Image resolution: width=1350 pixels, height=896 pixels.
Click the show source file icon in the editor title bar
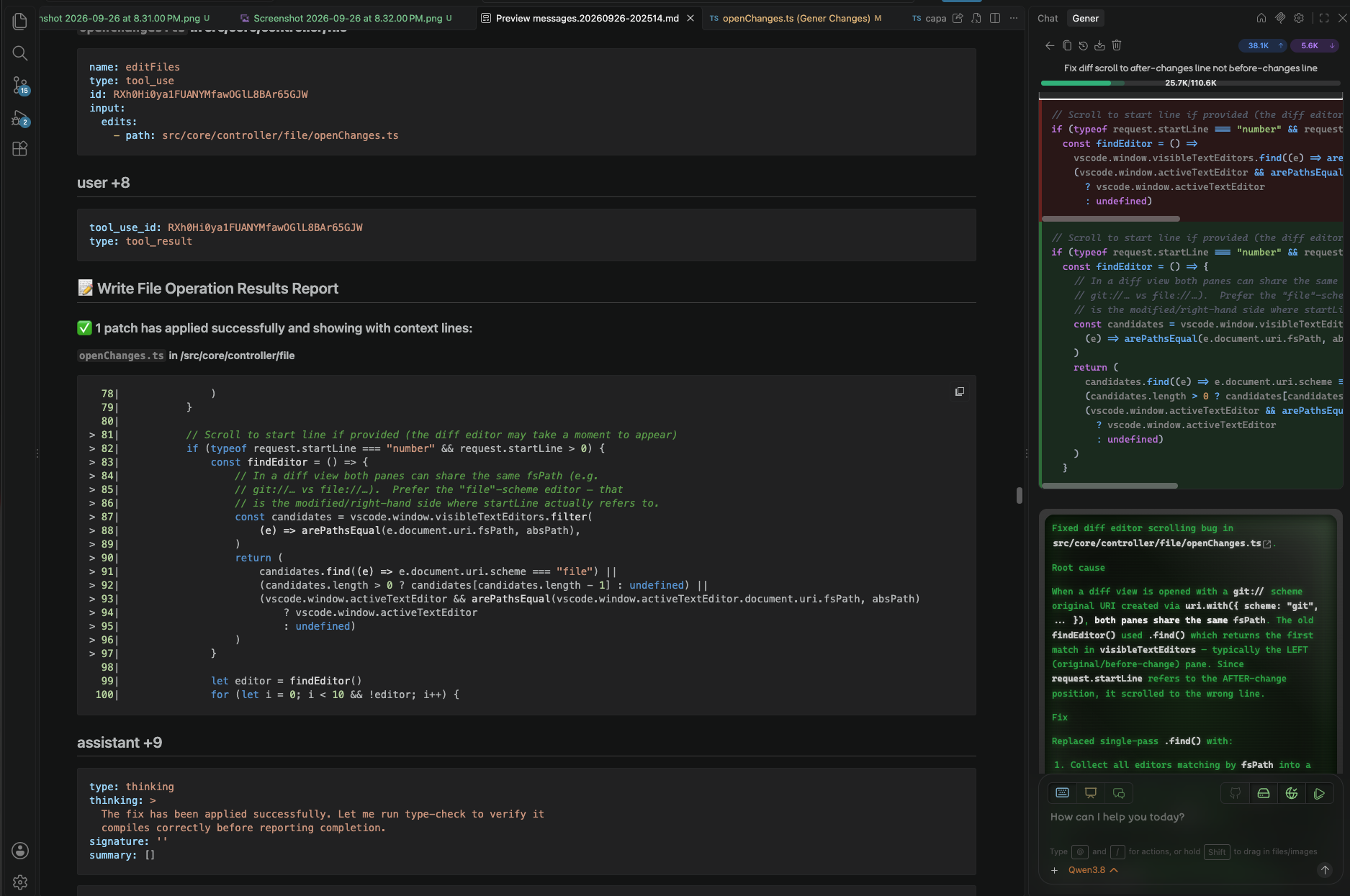pos(976,18)
